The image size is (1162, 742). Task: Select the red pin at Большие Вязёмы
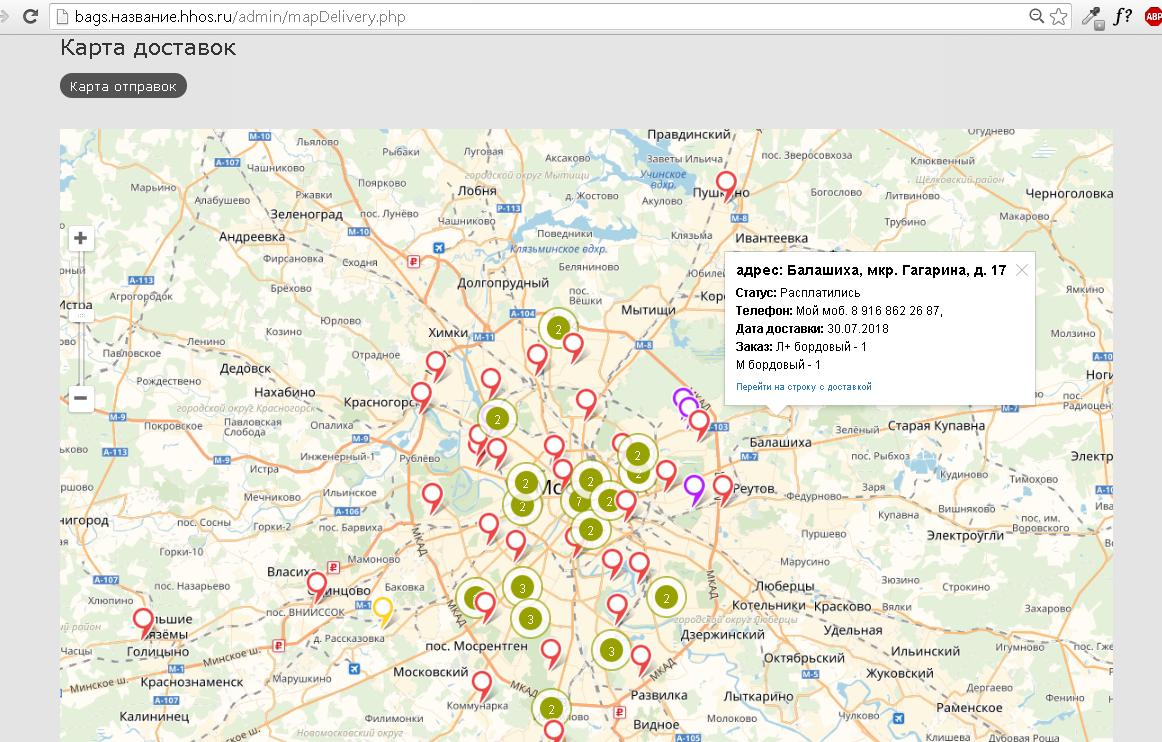144,621
